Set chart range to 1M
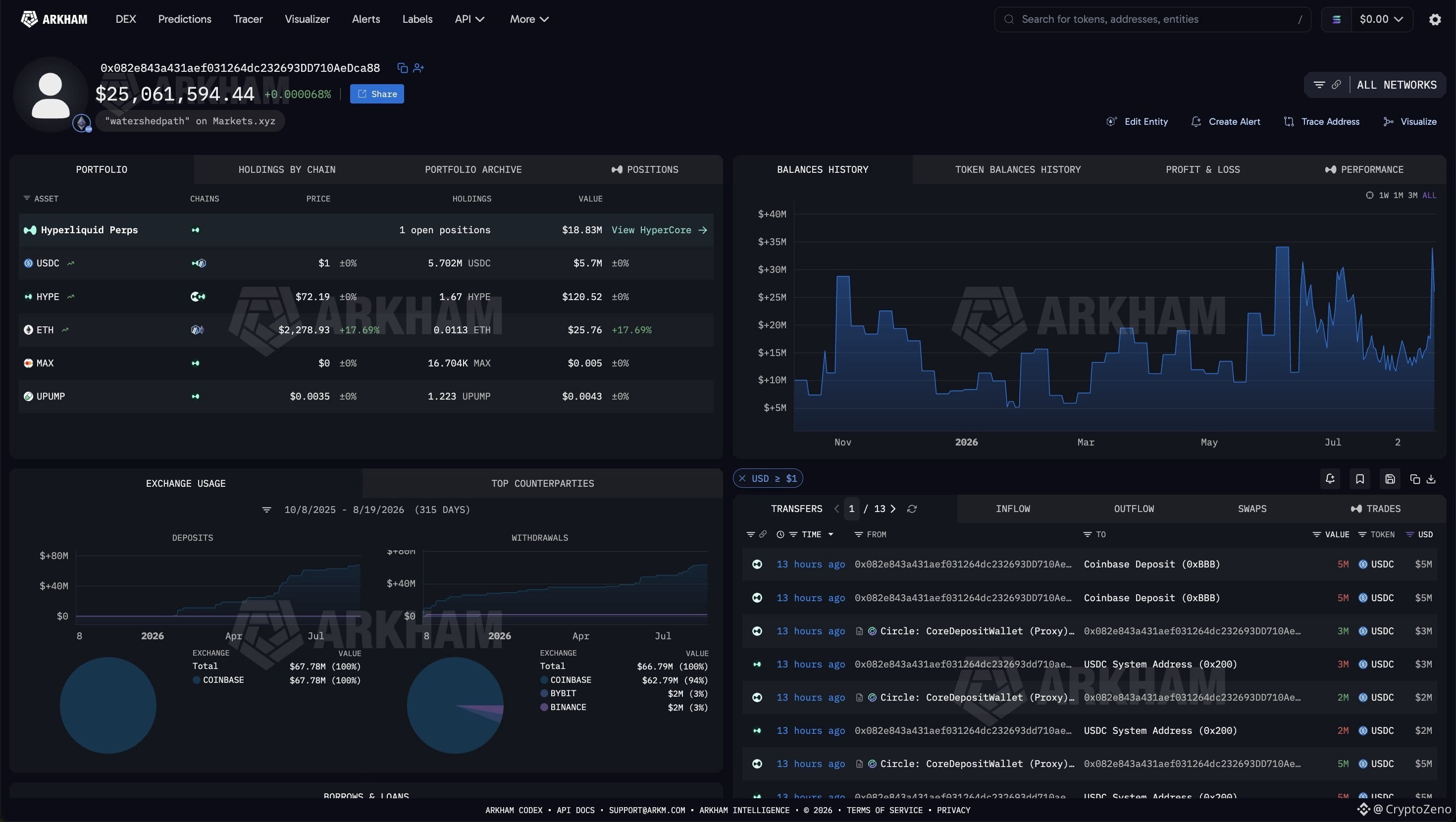 pyautogui.click(x=1399, y=195)
